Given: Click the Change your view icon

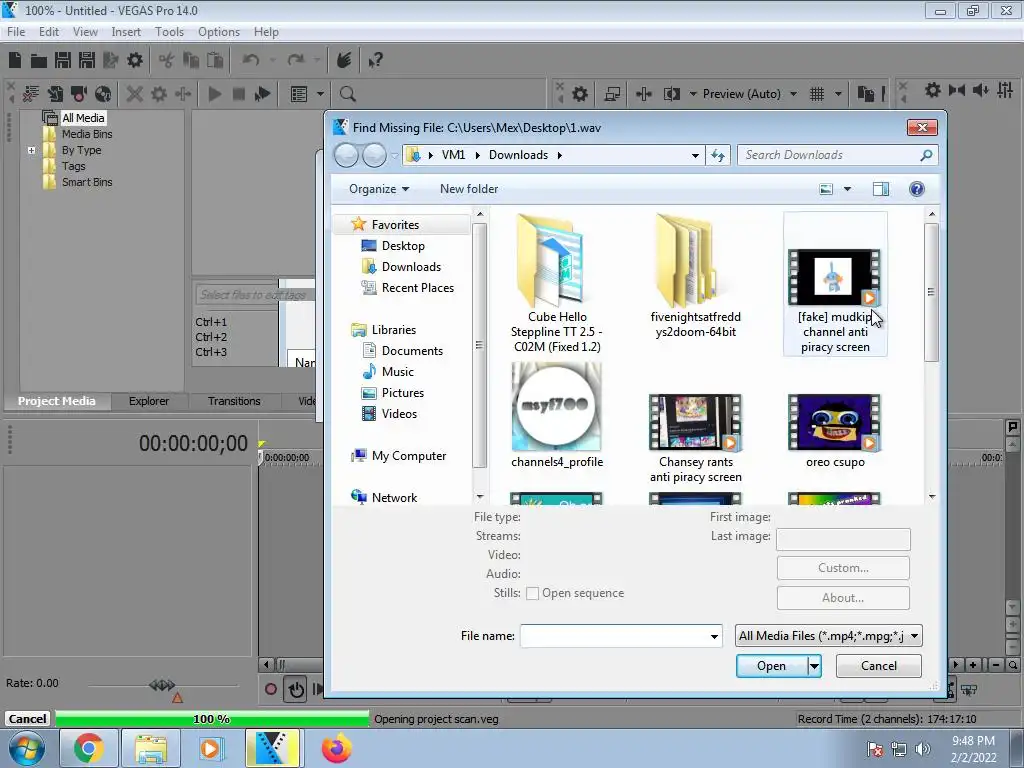Looking at the screenshot, I should 826,189.
